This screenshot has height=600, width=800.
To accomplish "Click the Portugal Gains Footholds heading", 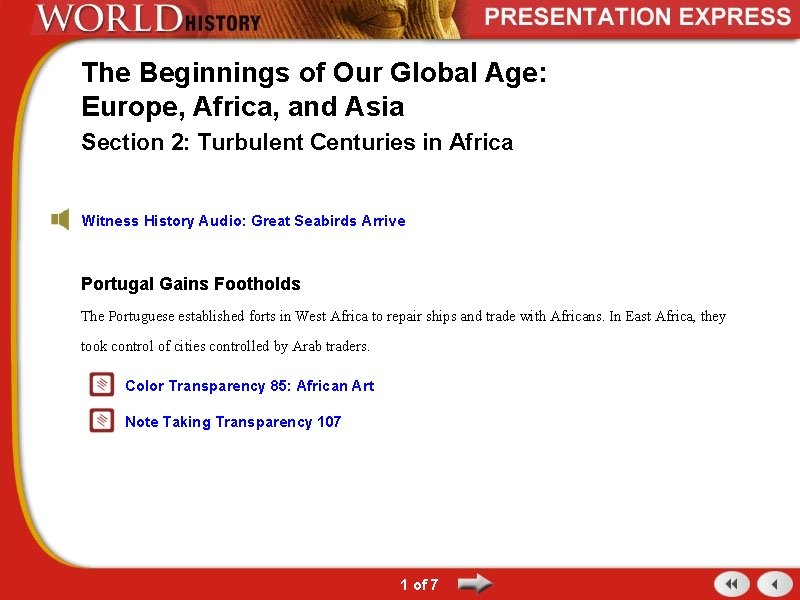I will pos(191,284).
